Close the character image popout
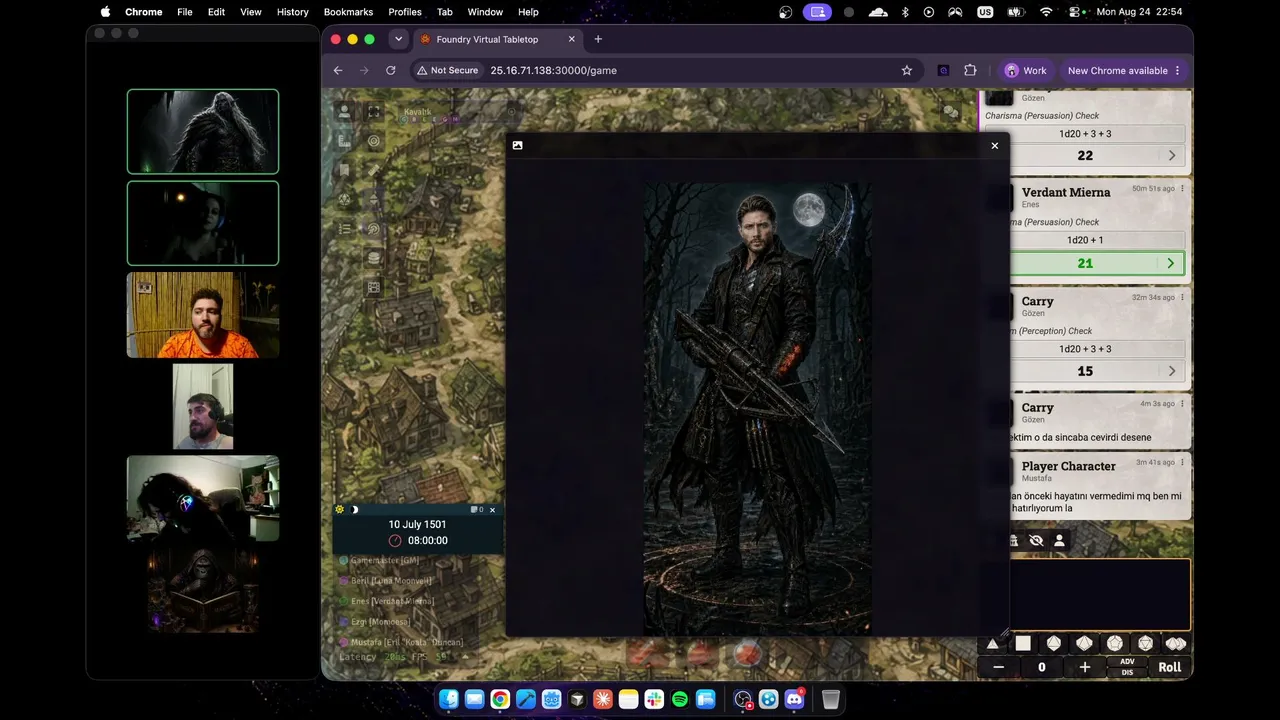This screenshot has width=1280, height=720. click(x=994, y=146)
